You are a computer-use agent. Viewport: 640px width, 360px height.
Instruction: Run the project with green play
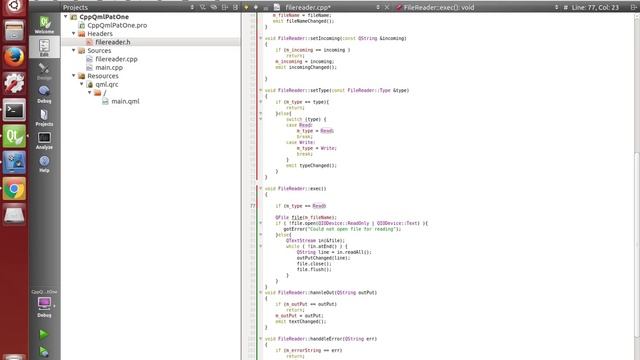click(x=44, y=334)
